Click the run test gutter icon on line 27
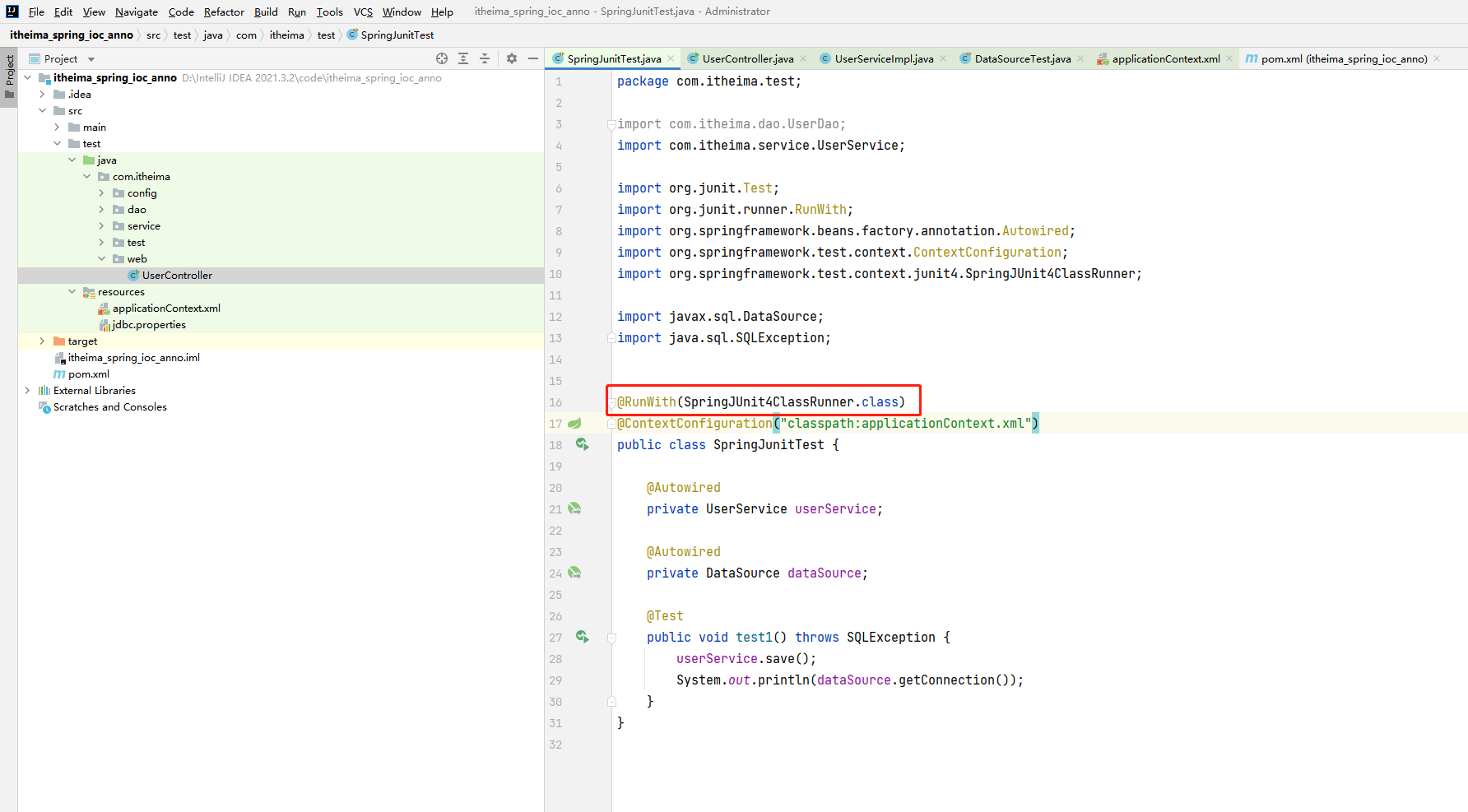This screenshot has height=812, width=1468. pyautogui.click(x=583, y=637)
